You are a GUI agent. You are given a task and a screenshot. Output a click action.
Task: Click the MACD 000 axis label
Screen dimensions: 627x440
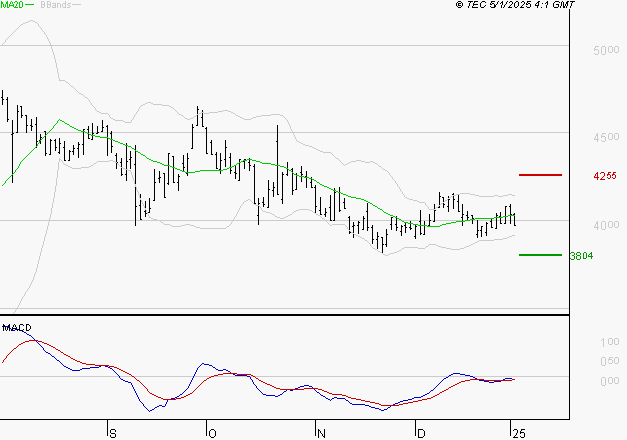click(x=610, y=381)
